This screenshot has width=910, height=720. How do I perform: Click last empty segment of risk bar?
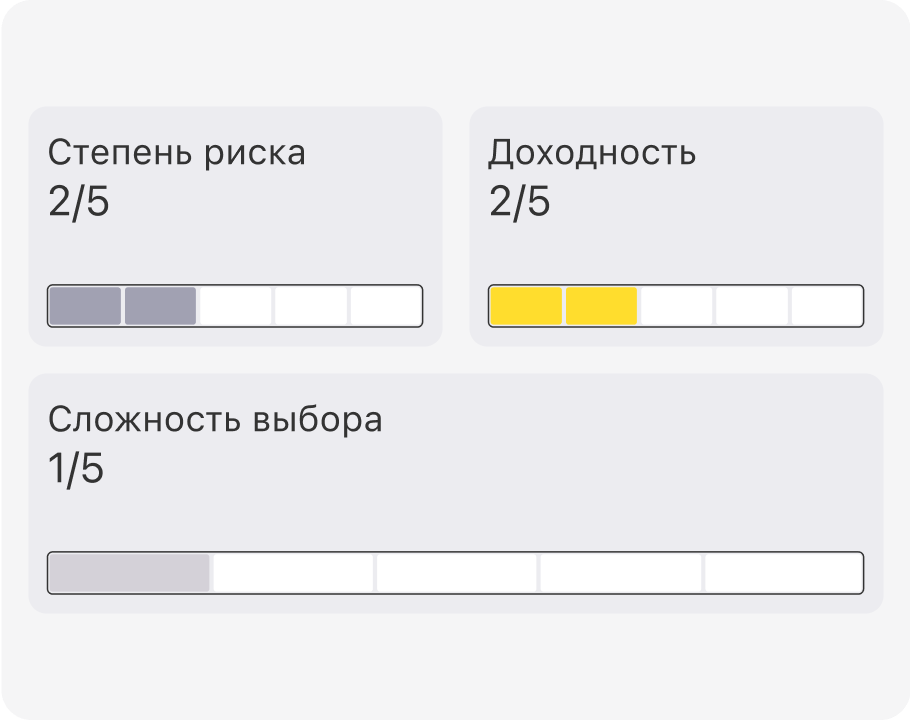385,306
